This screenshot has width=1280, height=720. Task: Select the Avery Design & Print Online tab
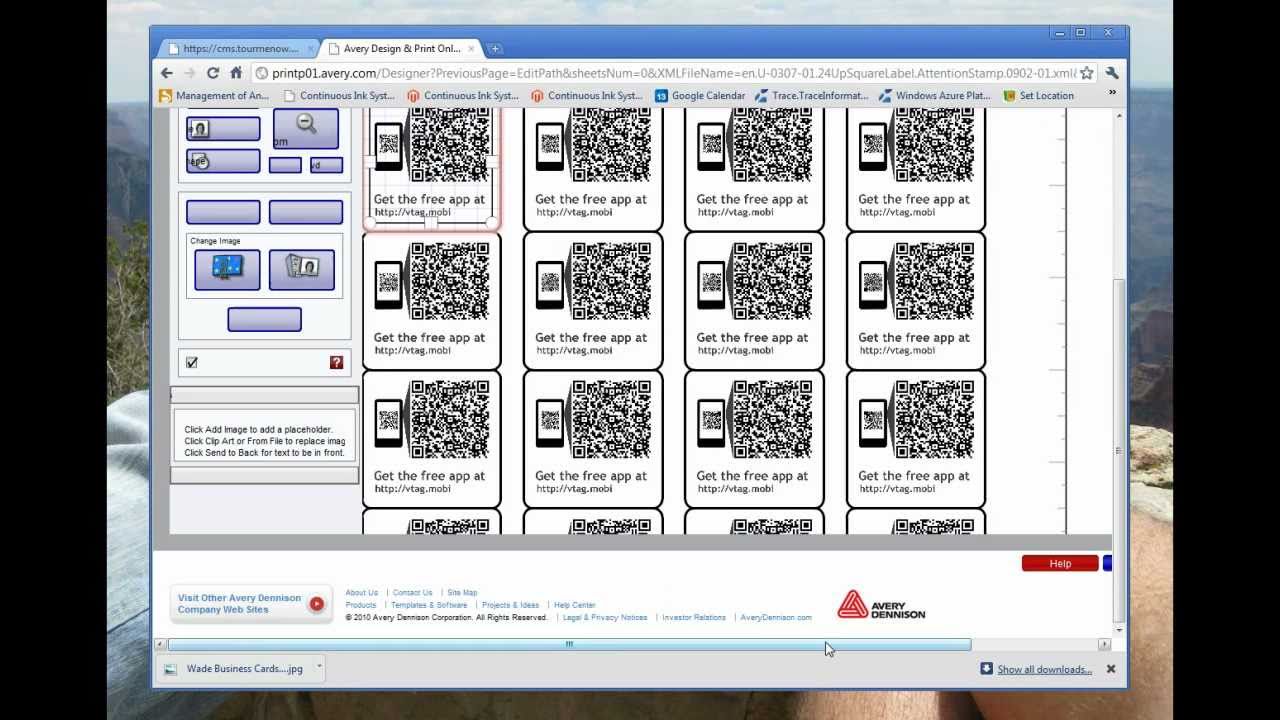400,48
